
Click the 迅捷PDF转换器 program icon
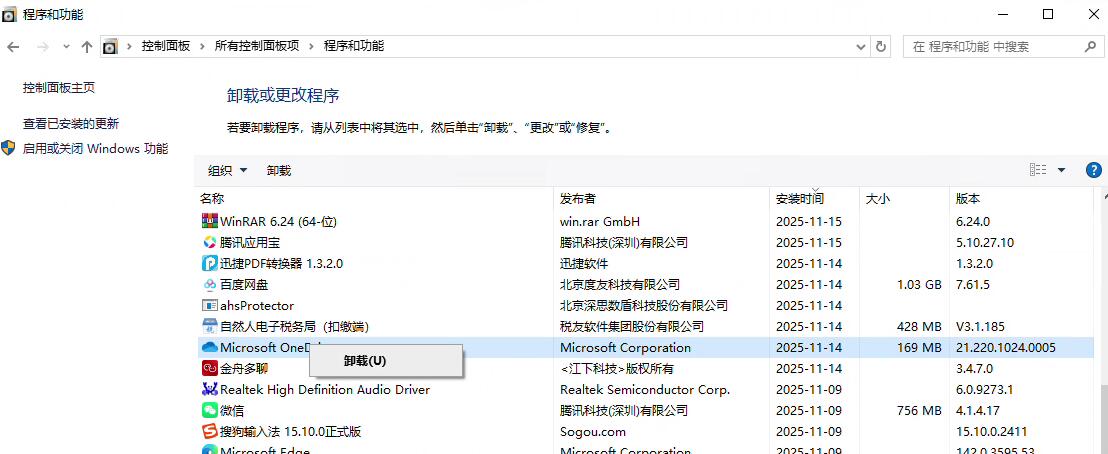tap(210, 263)
